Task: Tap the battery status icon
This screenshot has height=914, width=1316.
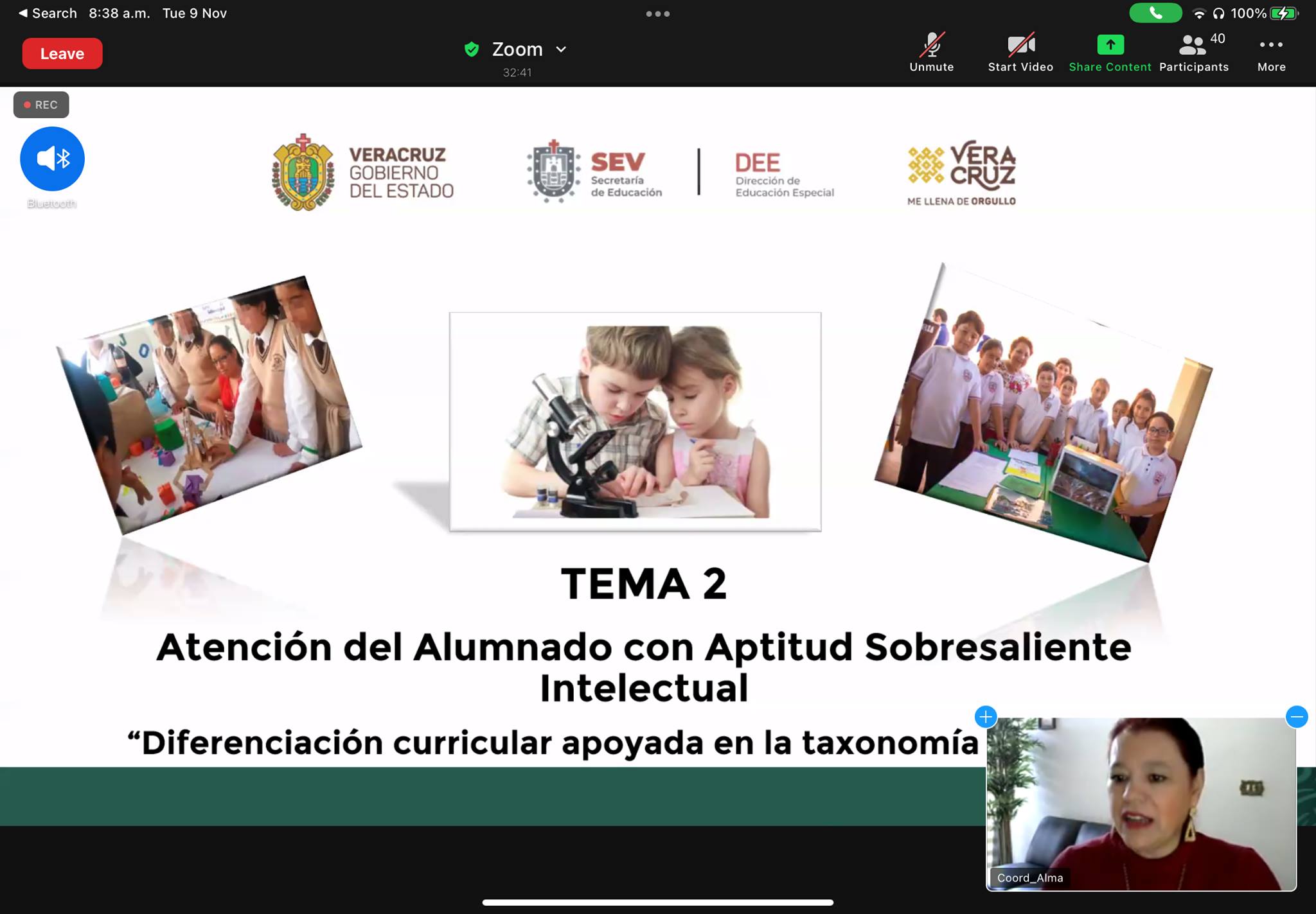Action: pos(1285,13)
